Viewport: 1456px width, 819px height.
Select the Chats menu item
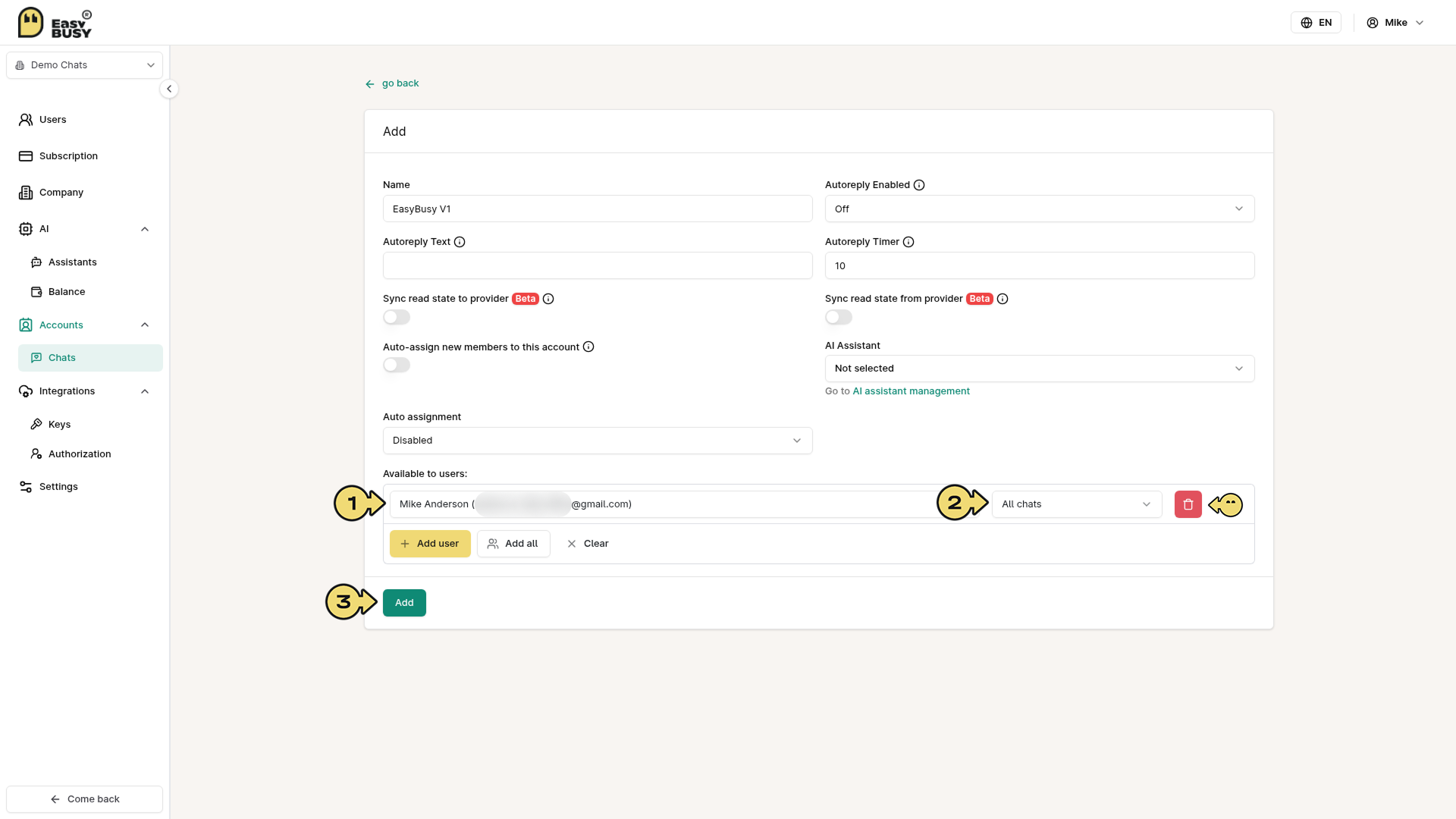click(x=90, y=358)
